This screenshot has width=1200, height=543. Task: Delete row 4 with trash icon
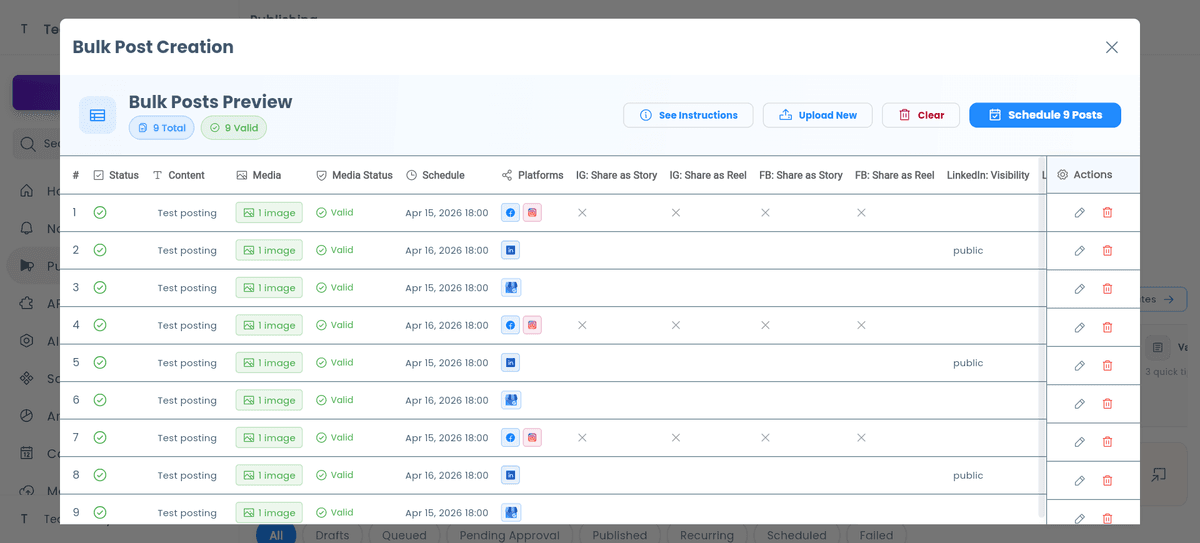coord(1107,327)
